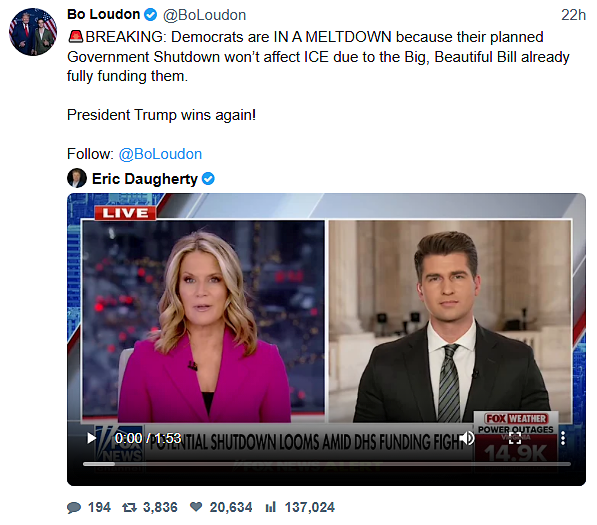
Task: View tweet analytics bar chart icon
Action: point(270,507)
